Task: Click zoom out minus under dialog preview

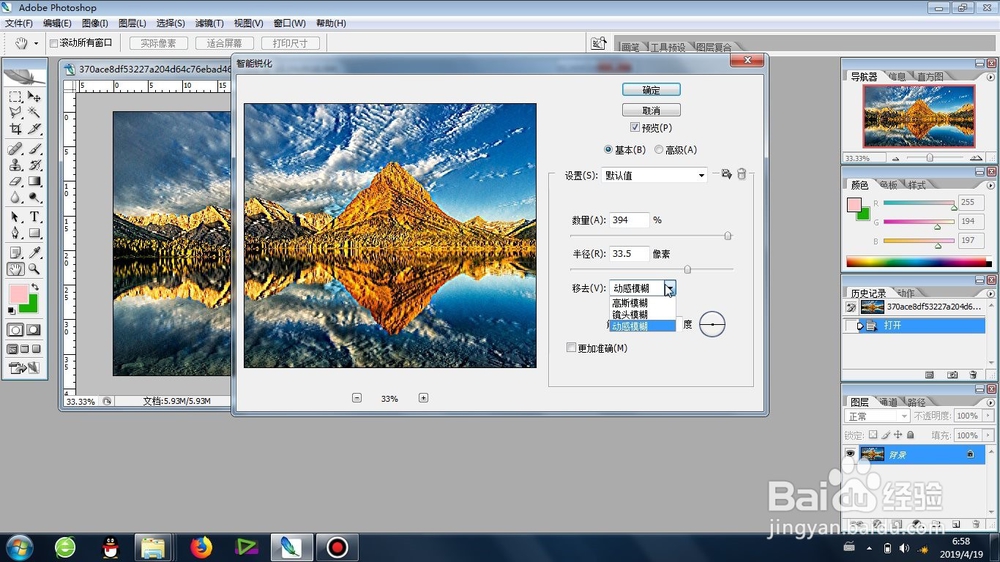Action: click(357, 398)
